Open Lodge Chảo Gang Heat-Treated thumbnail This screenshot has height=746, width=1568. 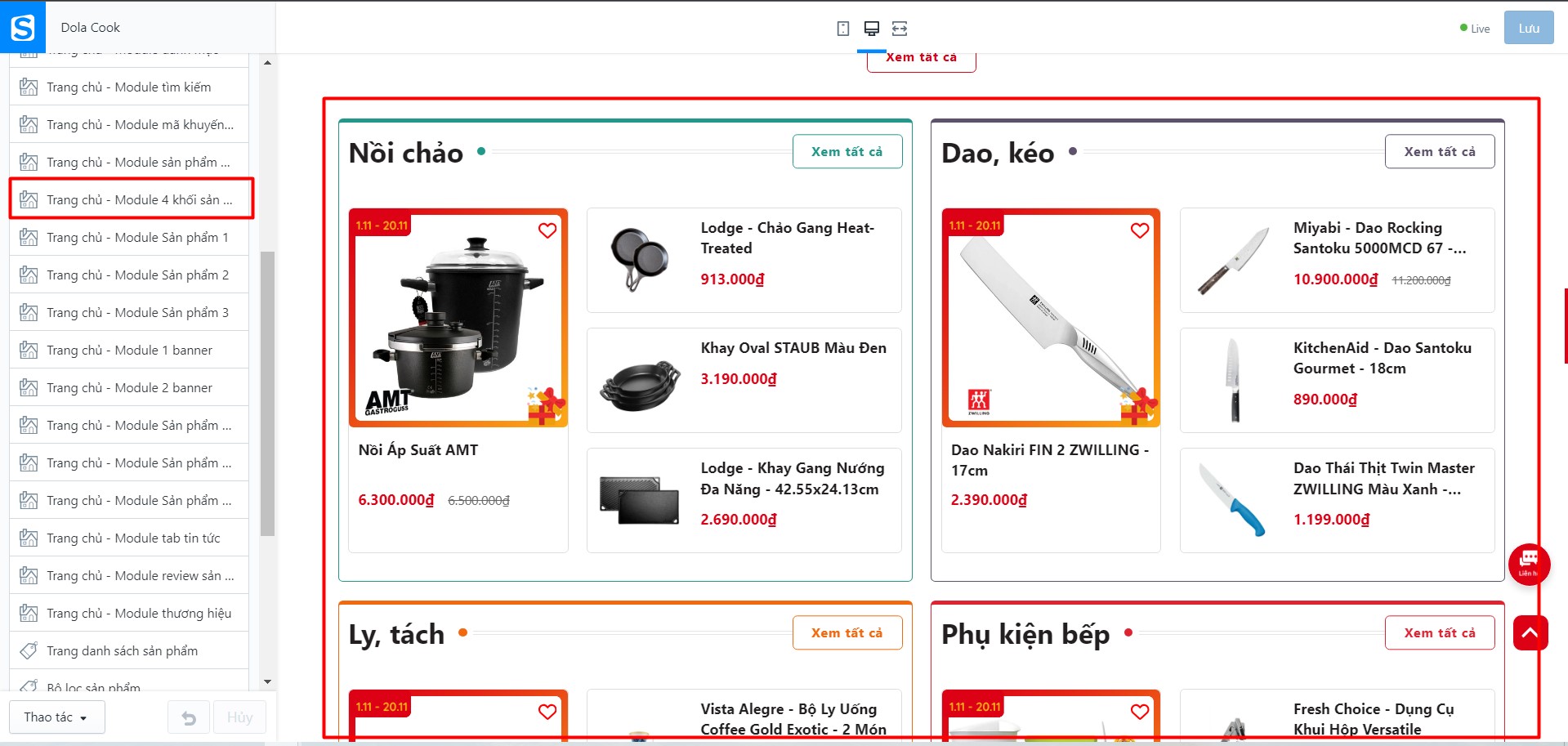point(640,260)
